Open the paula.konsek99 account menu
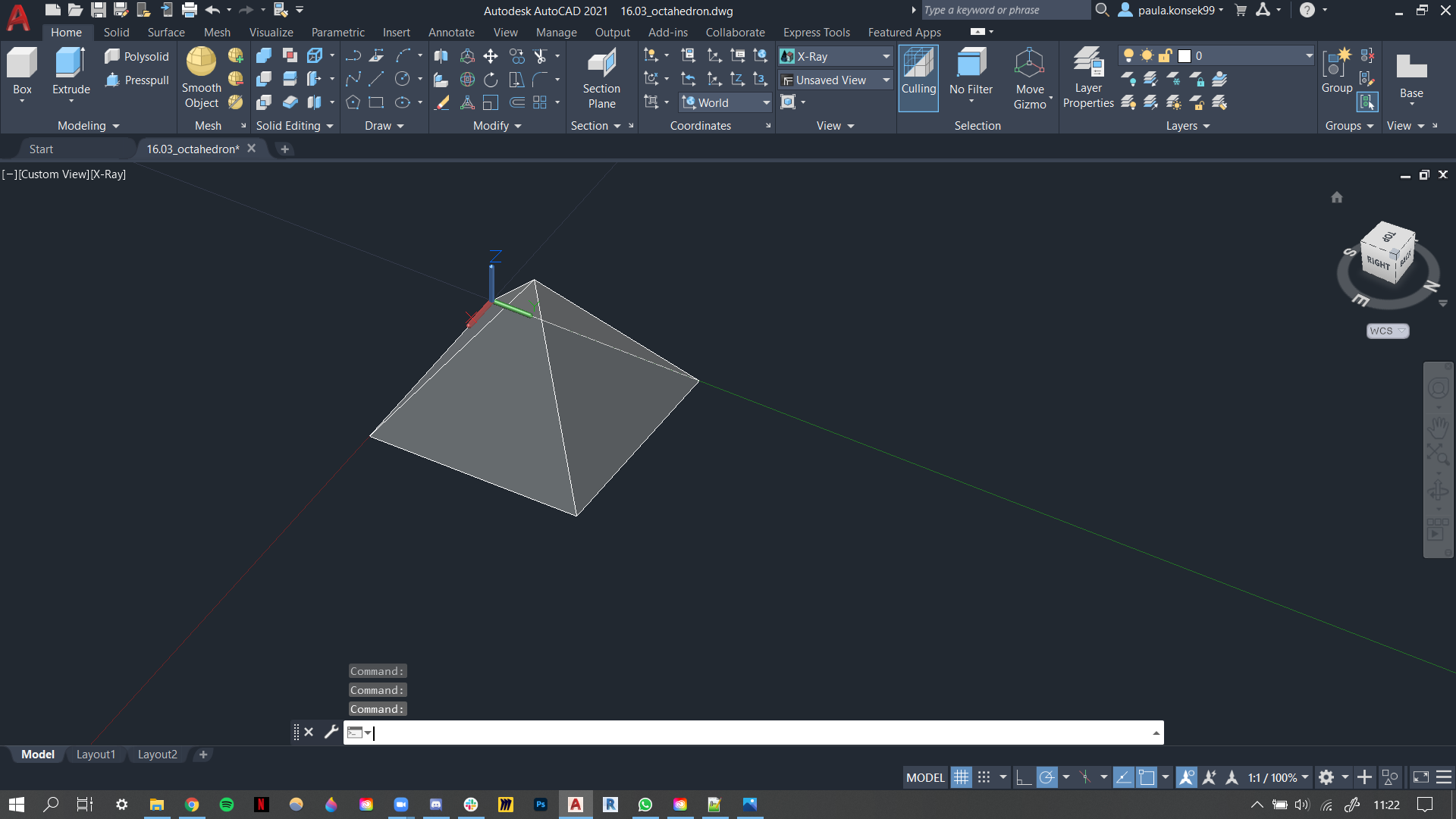Screen dimensions: 1456x819 [x=1172, y=10]
